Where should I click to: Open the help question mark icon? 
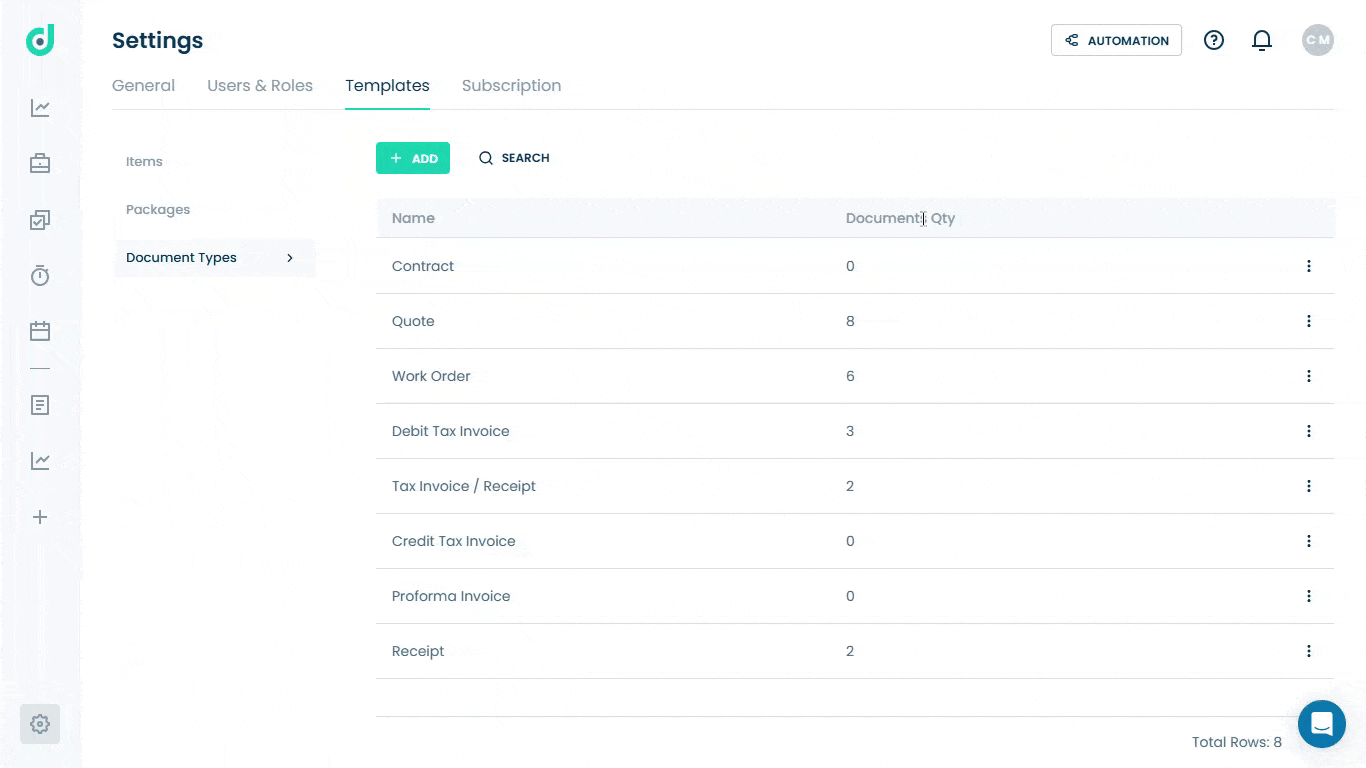[1214, 40]
